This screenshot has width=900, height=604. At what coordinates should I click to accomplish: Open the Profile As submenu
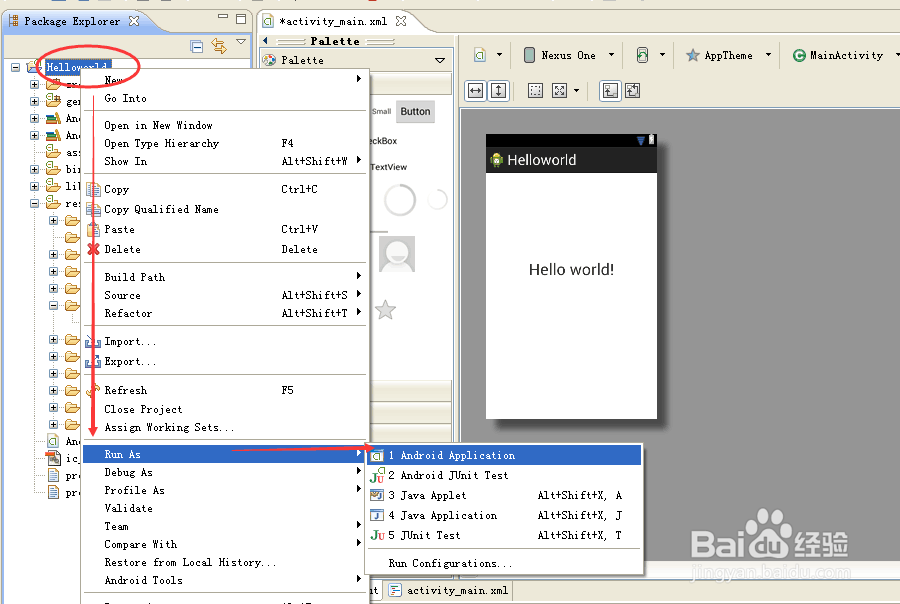(224, 490)
